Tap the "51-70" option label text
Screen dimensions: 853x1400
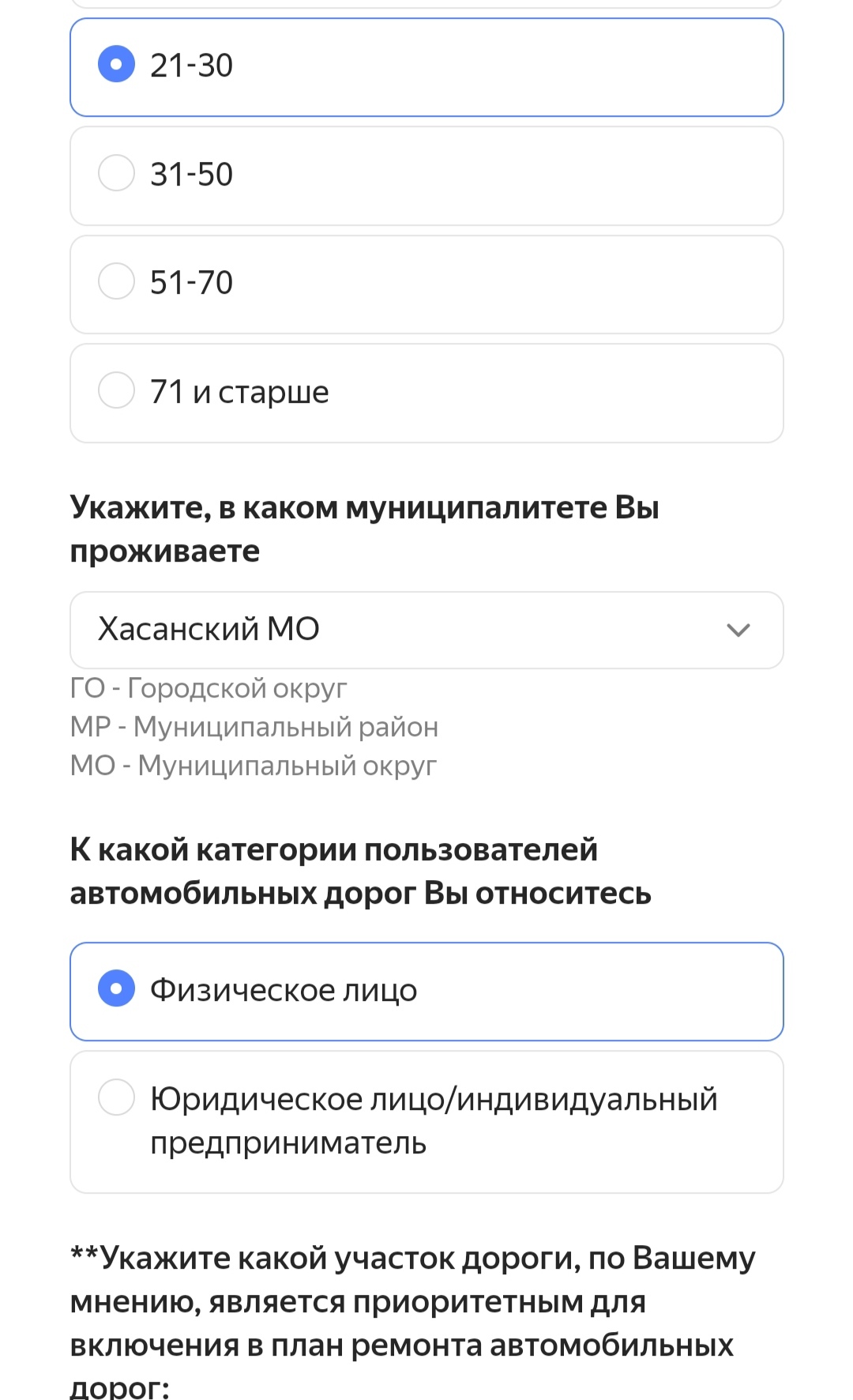192,282
